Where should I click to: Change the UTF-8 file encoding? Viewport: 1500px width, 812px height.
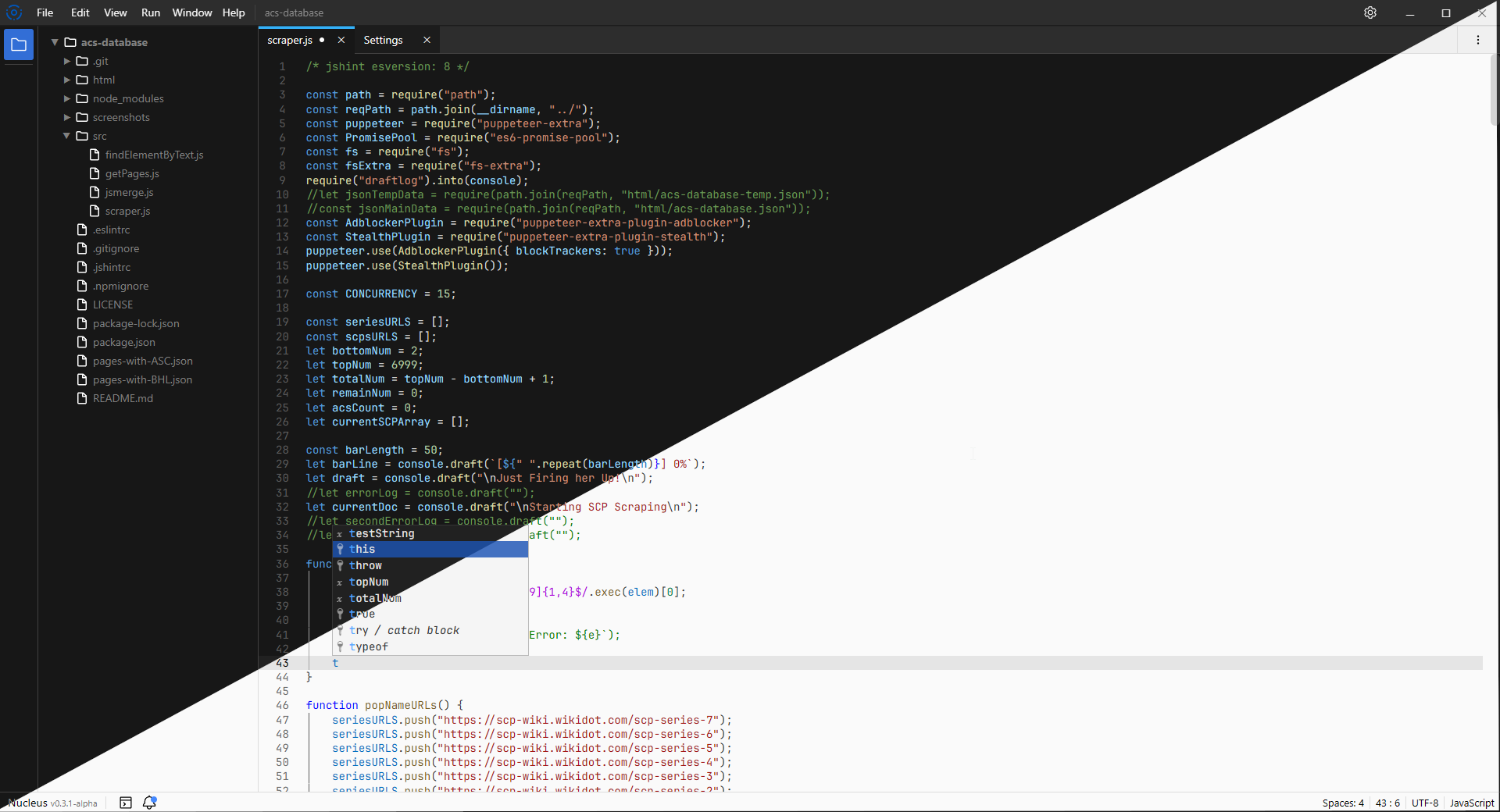pos(1425,803)
